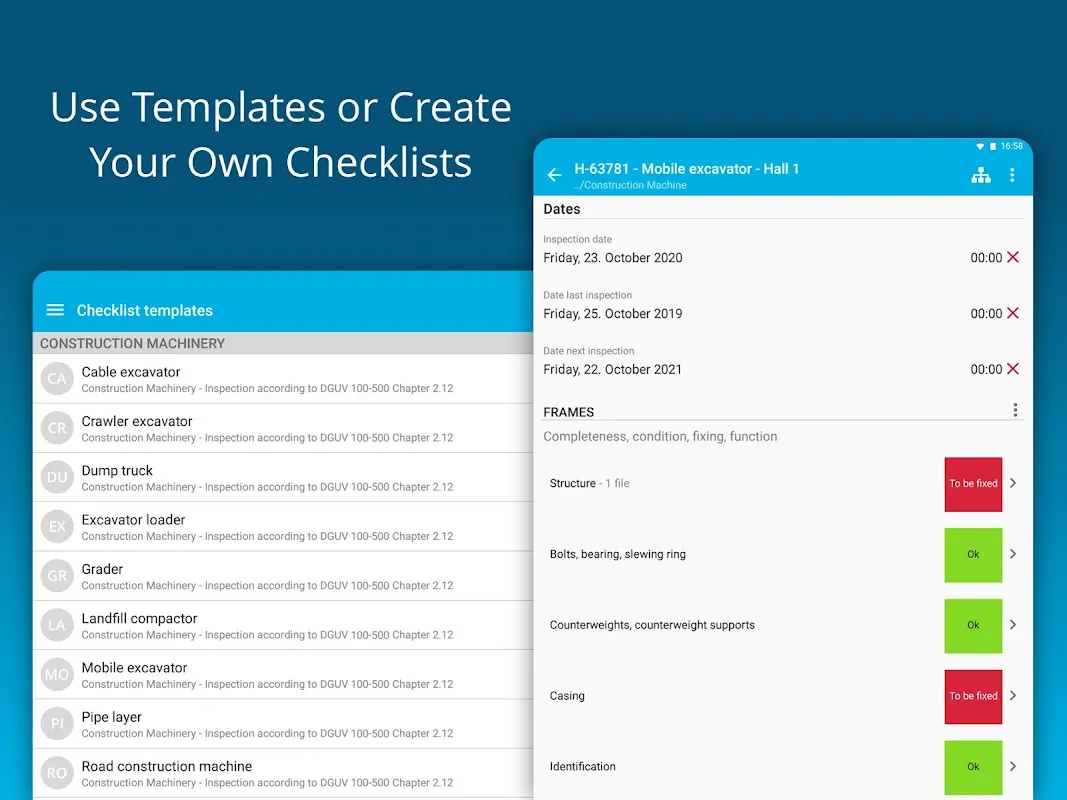Open the overflow menu in the inspection header
The height and width of the screenshot is (800, 1067).
1012,176
